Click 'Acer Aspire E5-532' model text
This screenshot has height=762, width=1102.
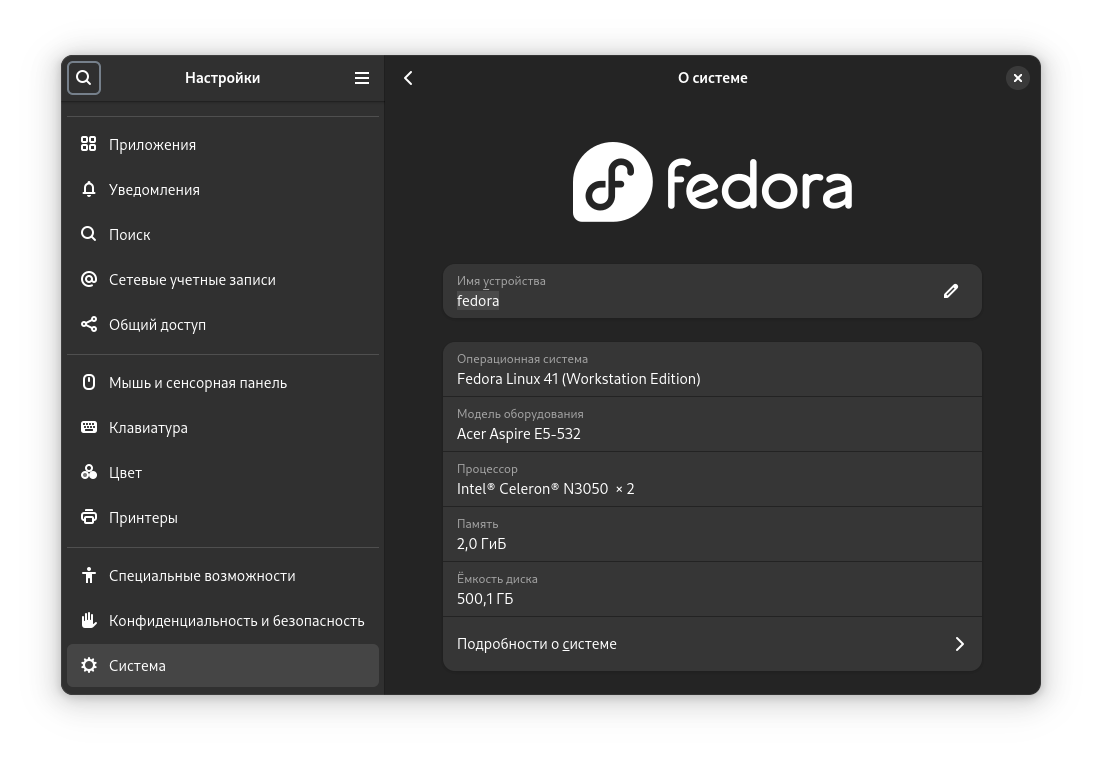point(519,434)
